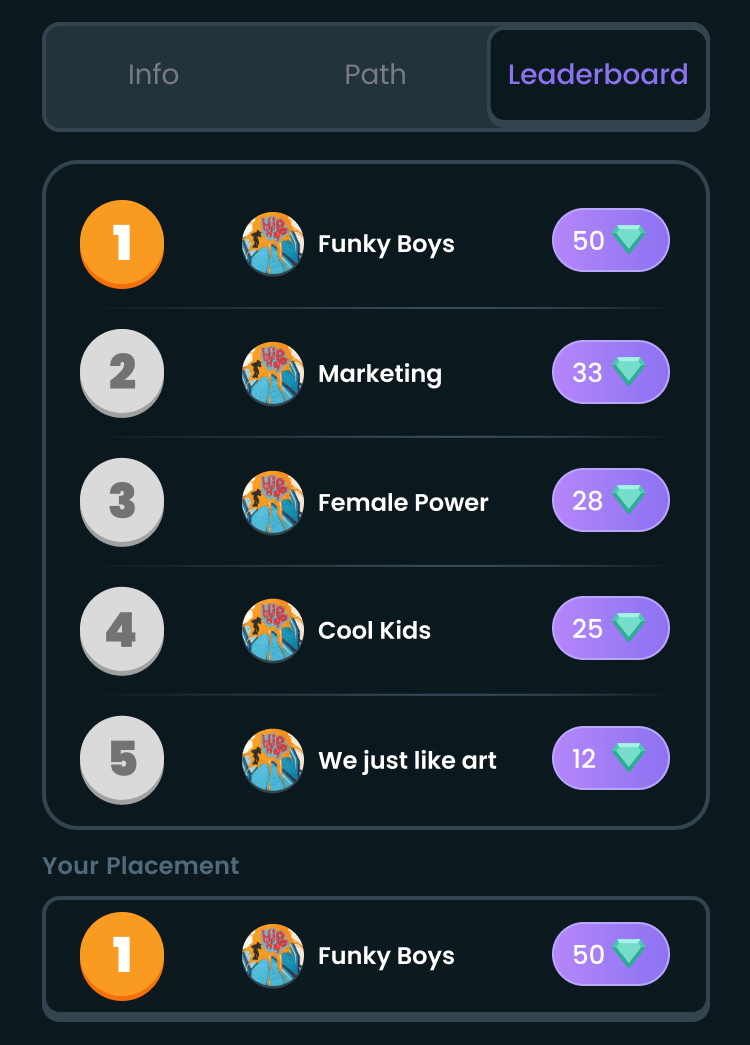
Task: Click the grey rank 4 badge
Action: (x=122, y=630)
